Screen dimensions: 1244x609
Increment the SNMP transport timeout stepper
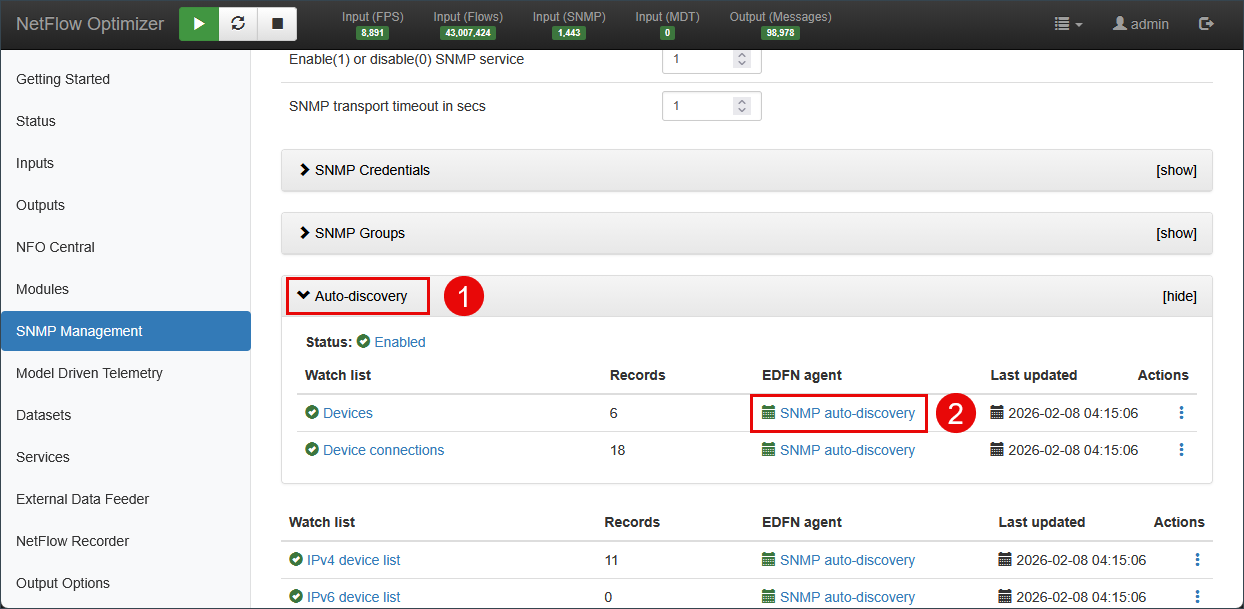(742, 101)
